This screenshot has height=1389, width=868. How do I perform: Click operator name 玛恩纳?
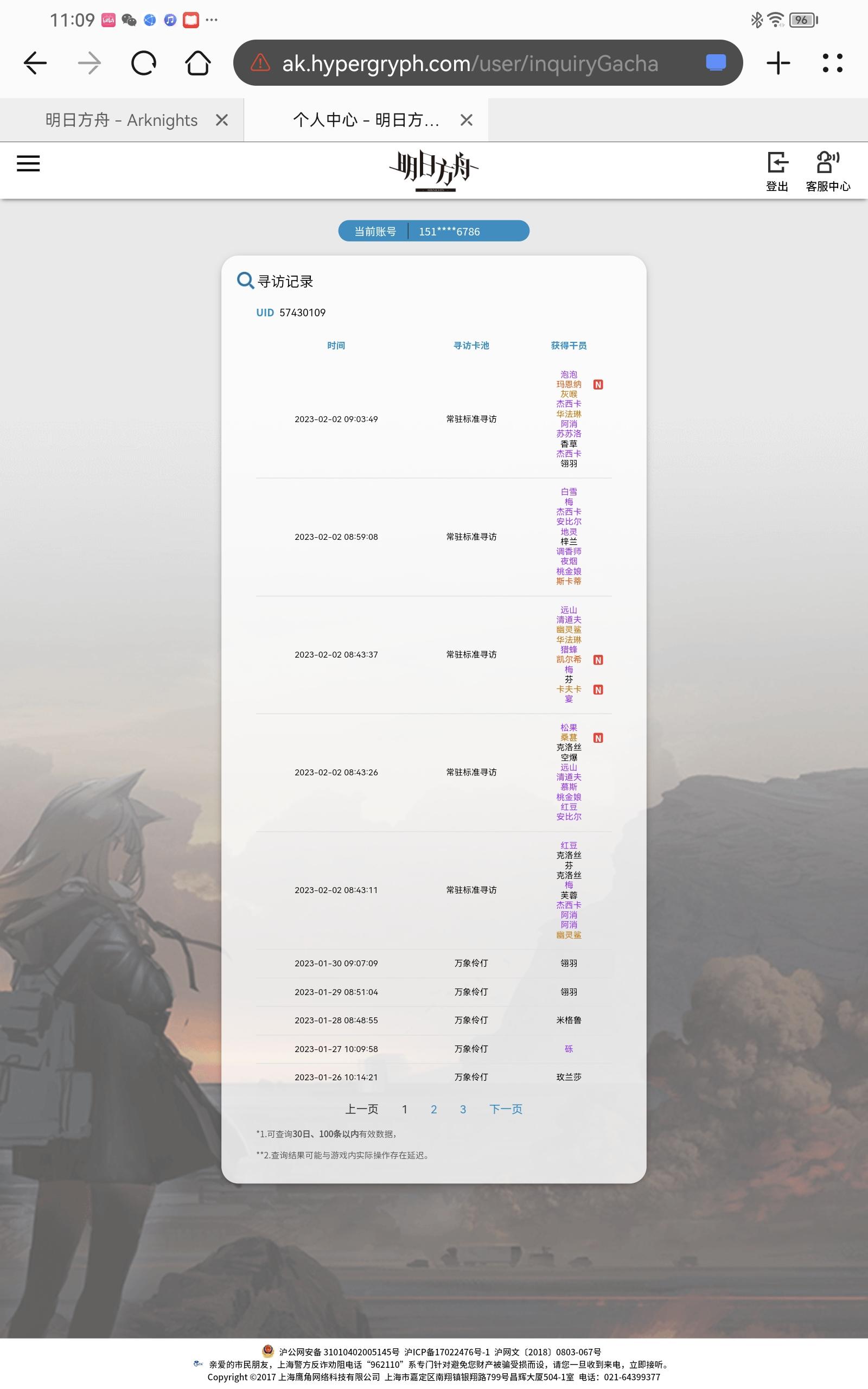(x=569, y=385)
